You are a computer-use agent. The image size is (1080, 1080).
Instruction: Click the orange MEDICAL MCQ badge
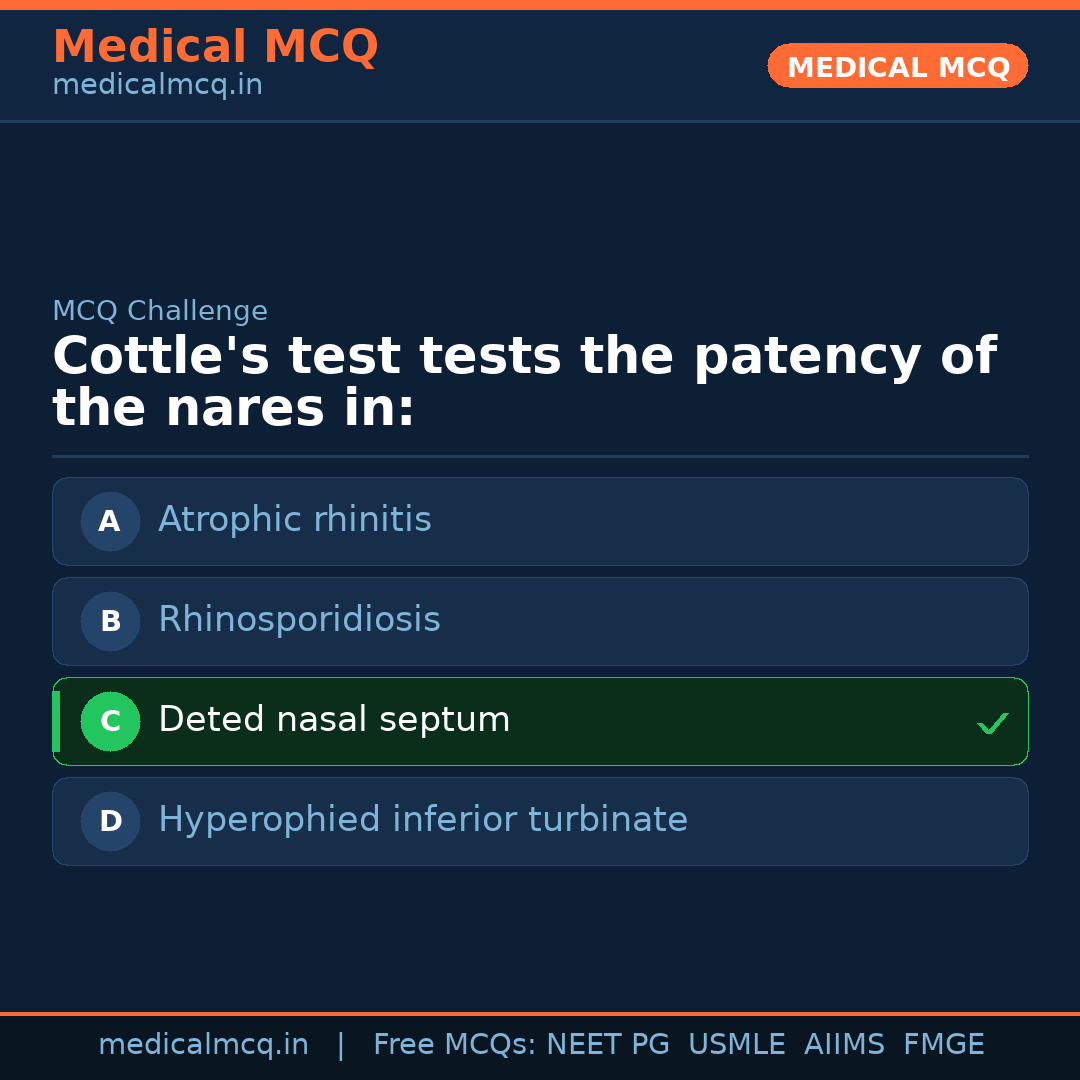click(898, 66)
